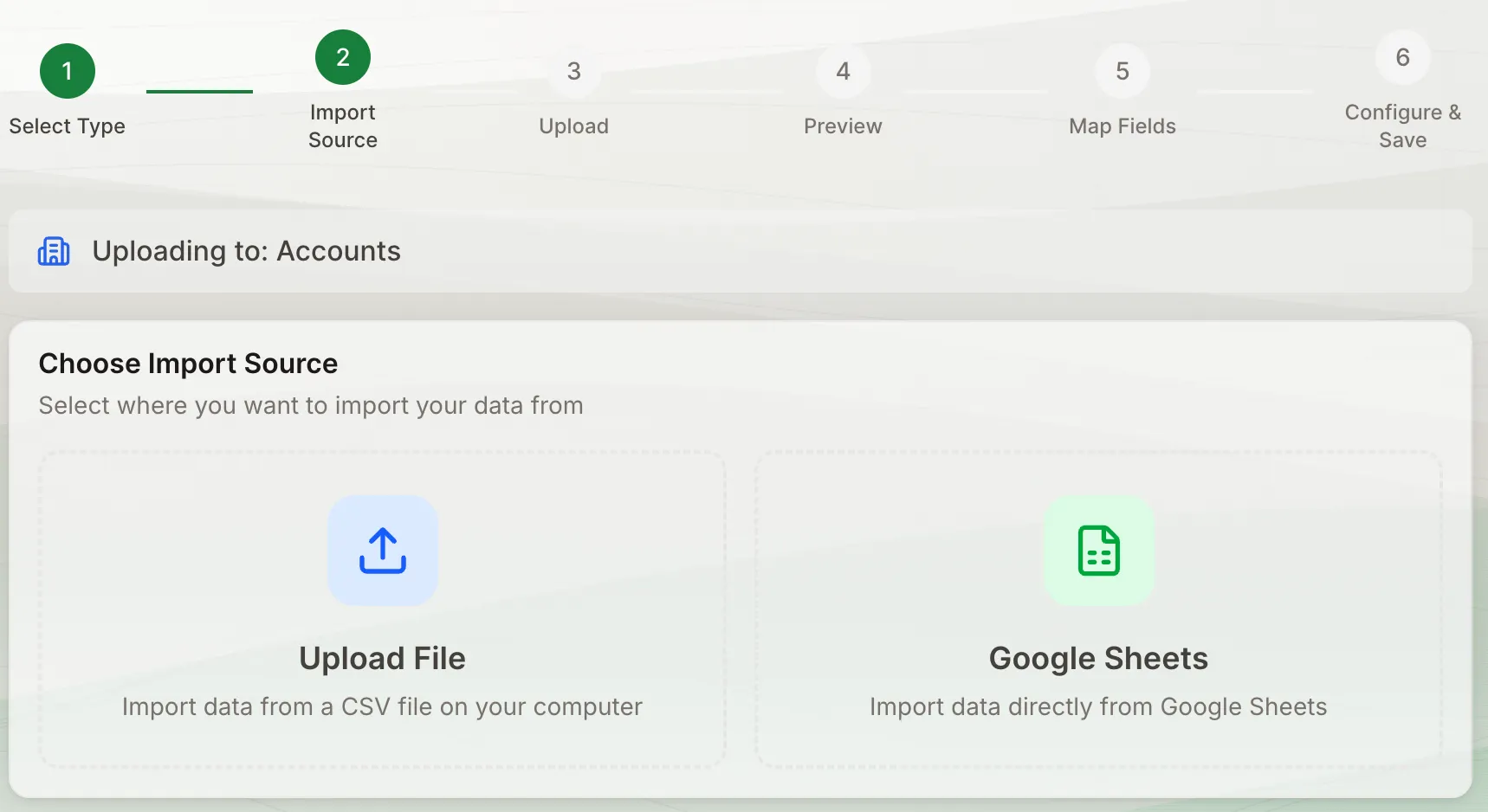Click the Preview step label
Viewport: 1488px width, 812px height.
[843, 126]
